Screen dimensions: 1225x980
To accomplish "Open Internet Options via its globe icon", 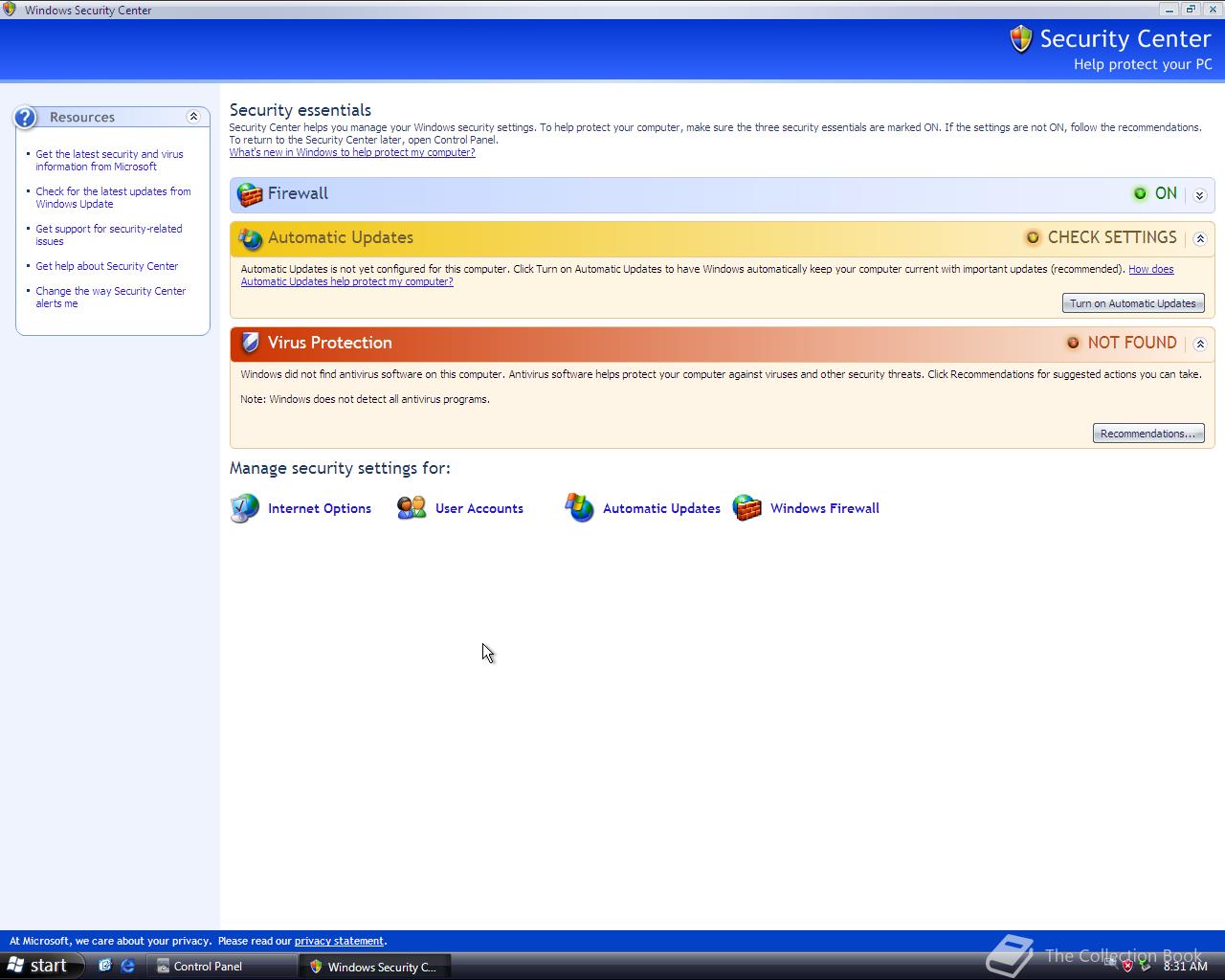I will coord(245,508).
